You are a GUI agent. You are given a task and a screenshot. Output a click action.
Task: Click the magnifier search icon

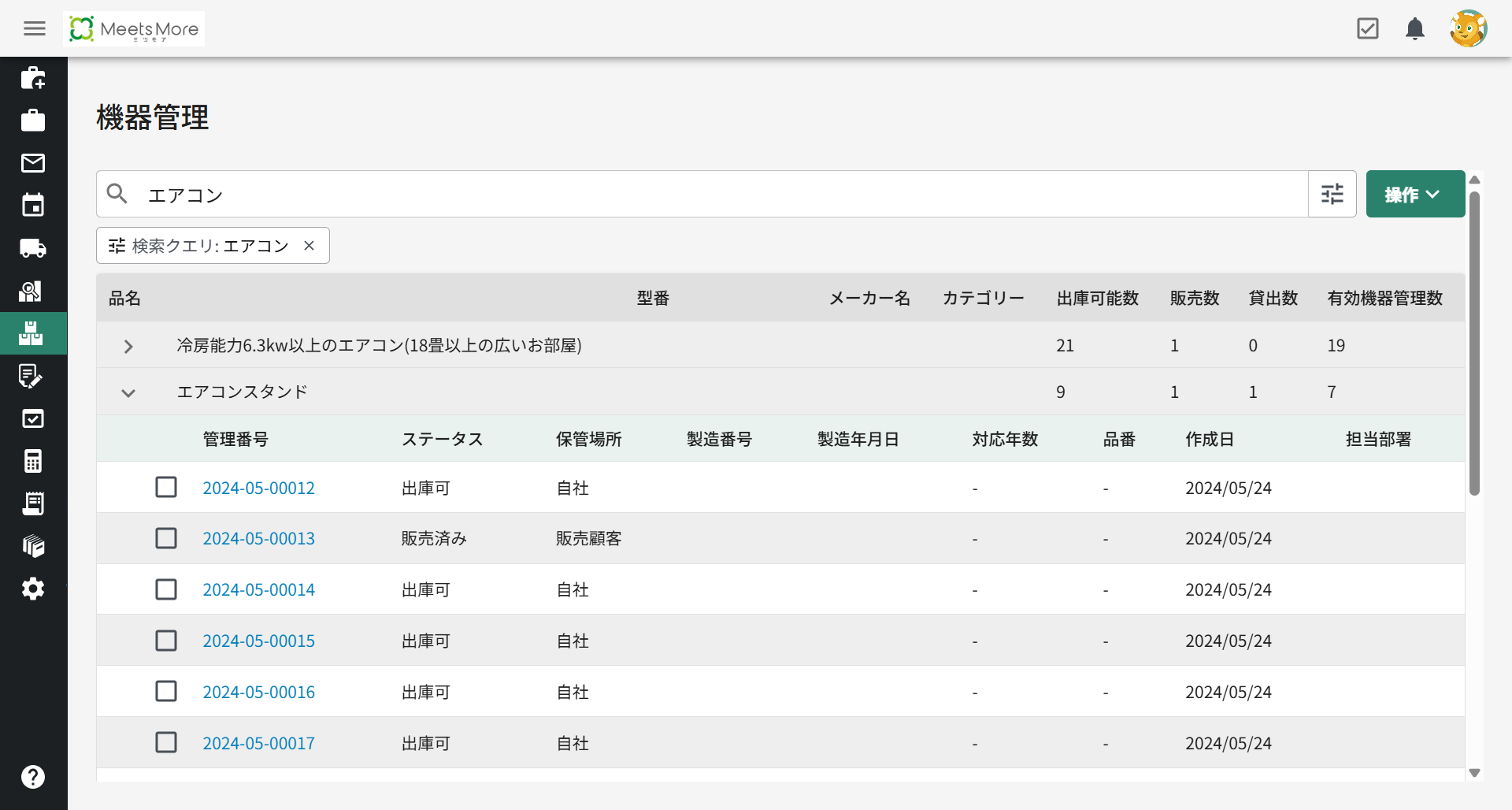[x=117, y=194]
